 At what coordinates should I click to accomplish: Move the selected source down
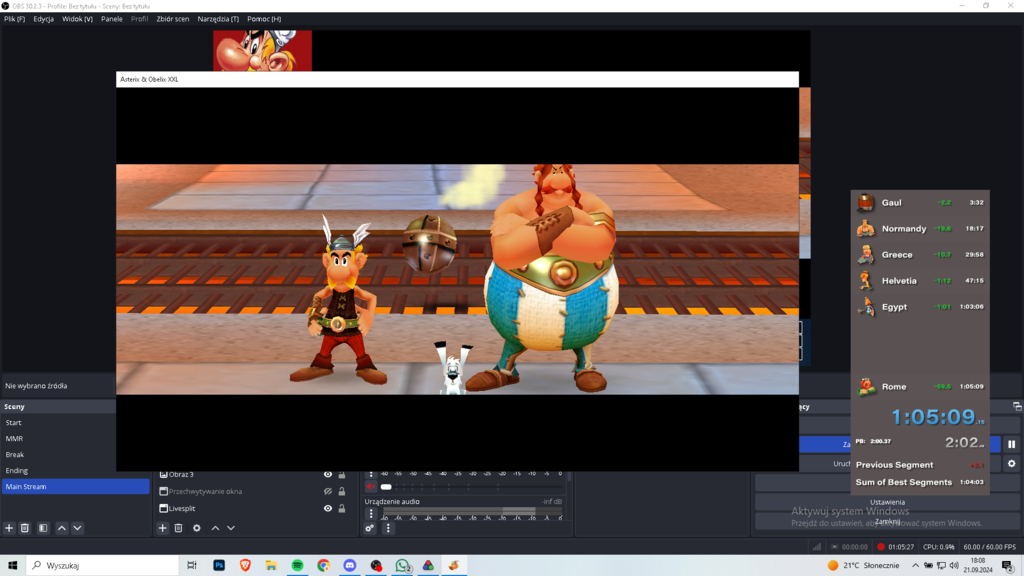(231, 528)
